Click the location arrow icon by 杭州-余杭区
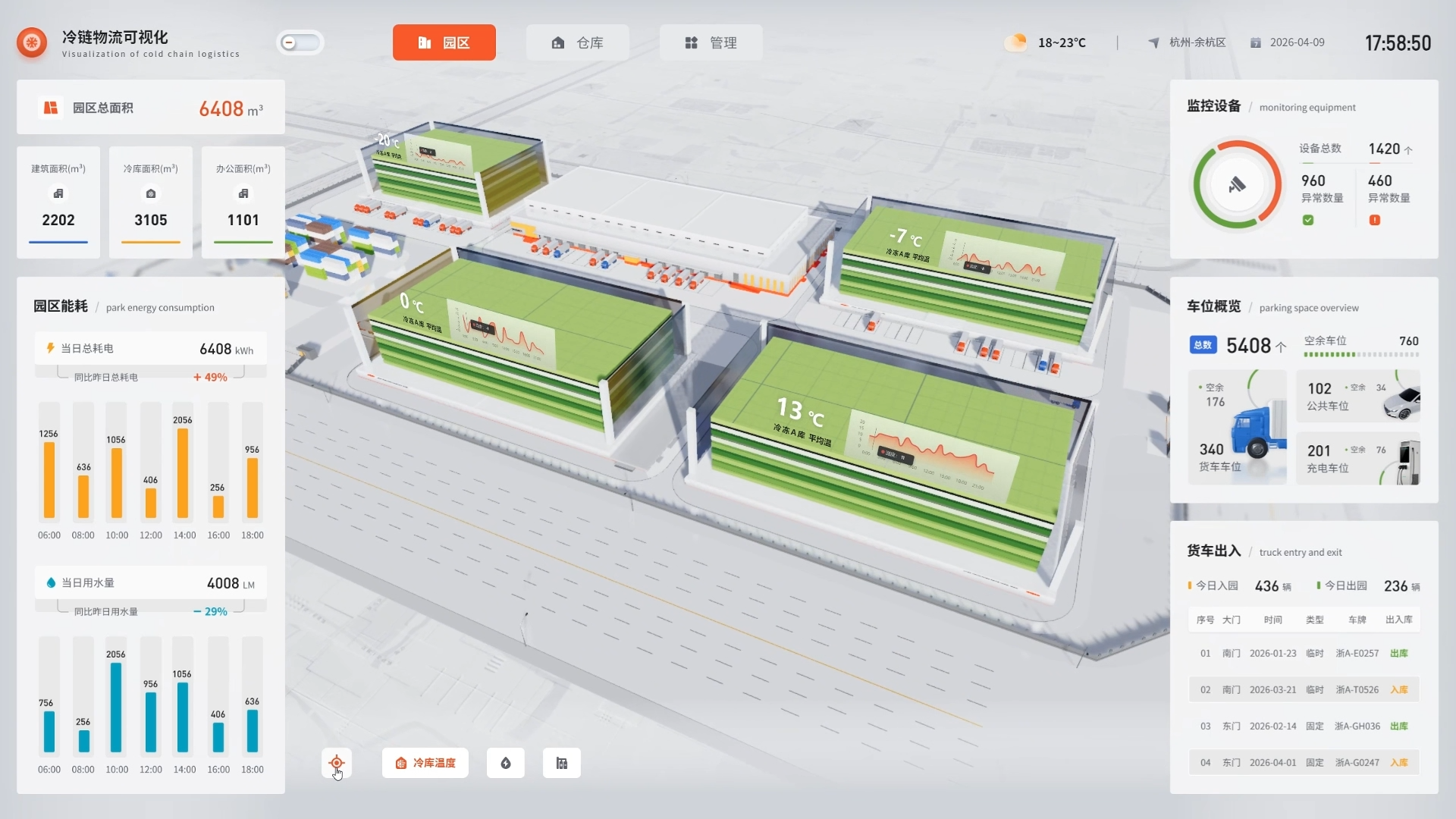The height and width of the screenshot is (819, 1456). click(1153, 42)
